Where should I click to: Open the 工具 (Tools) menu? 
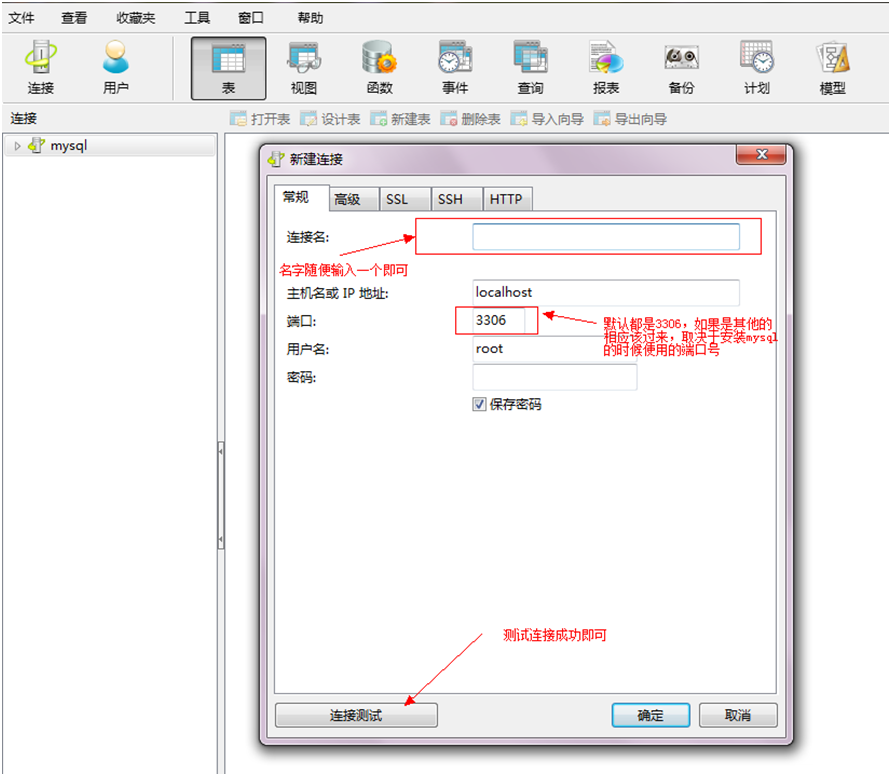[x=197, y=18]
